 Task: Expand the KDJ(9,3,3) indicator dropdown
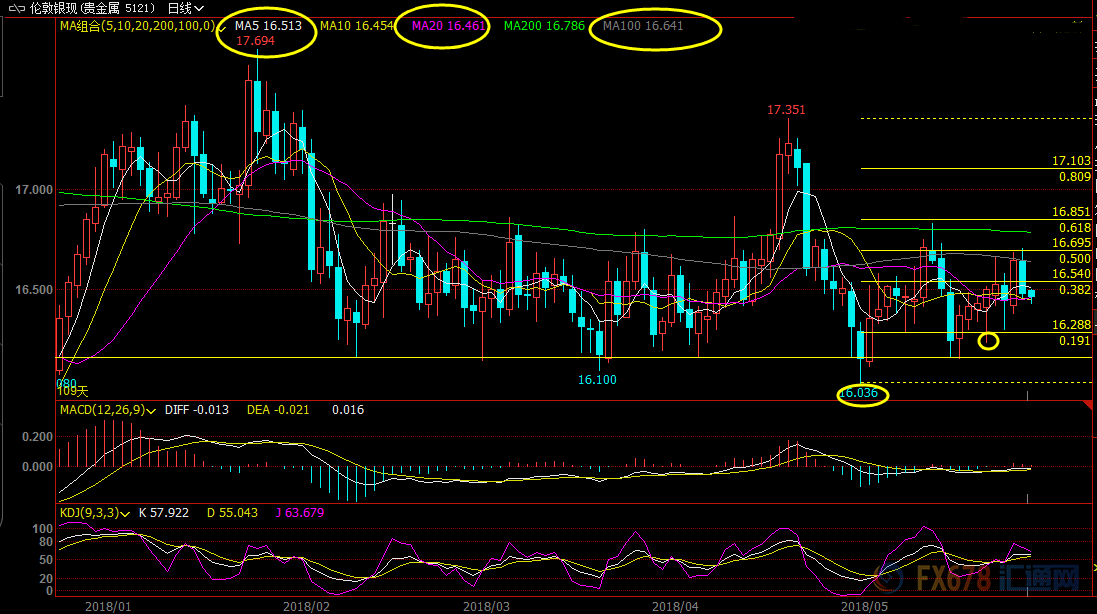tap(127, 513)
